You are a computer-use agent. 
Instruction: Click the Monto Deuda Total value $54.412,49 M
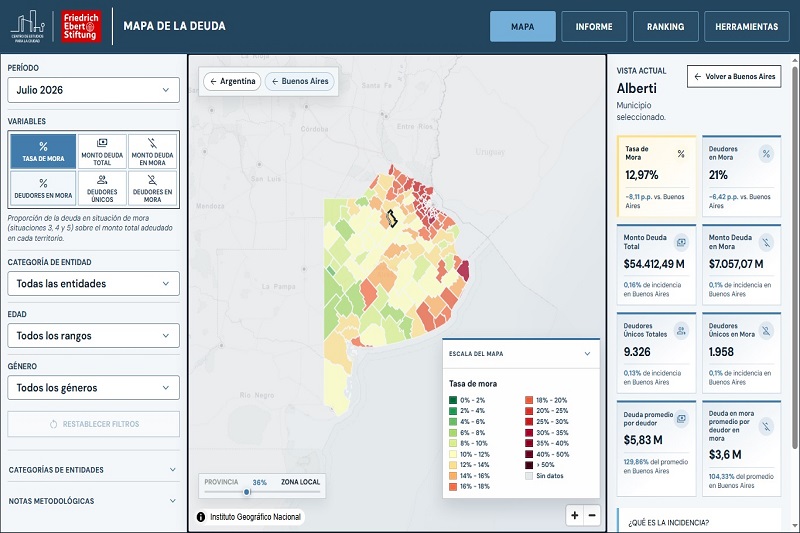point(654,264)
